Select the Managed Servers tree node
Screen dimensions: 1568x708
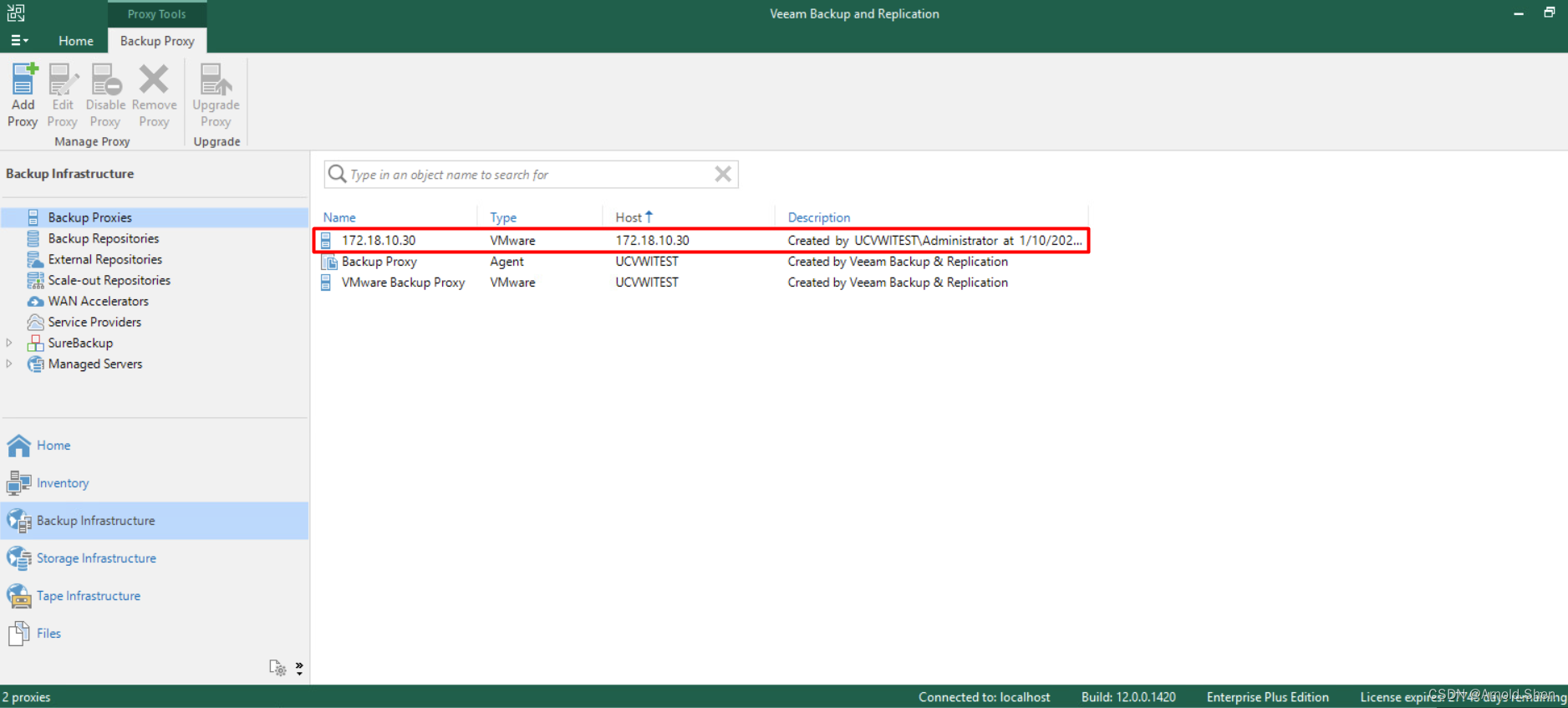(94, 364)
